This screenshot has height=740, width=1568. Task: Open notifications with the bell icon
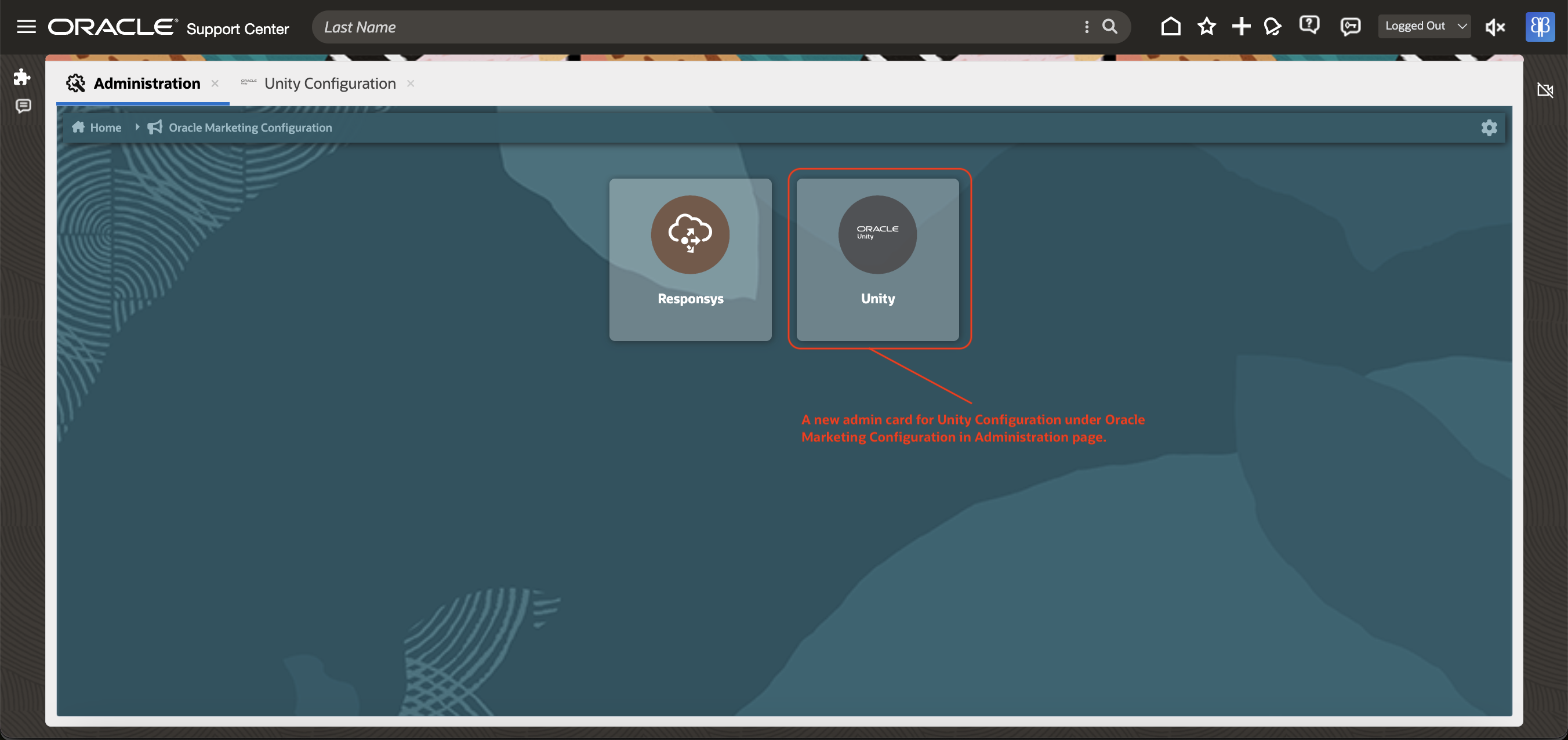[x=1273, y=26]
